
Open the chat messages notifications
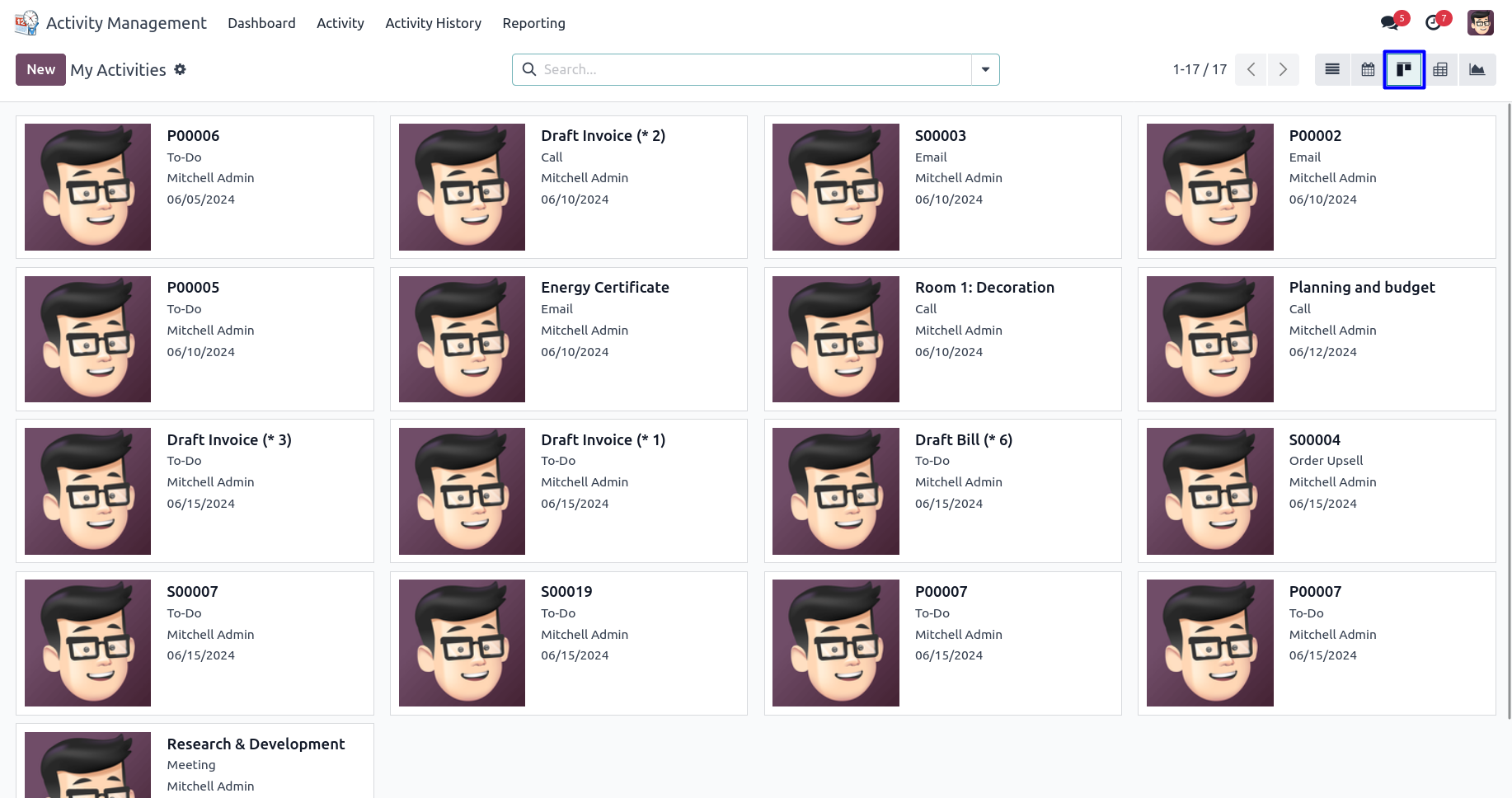point(1392,23)
